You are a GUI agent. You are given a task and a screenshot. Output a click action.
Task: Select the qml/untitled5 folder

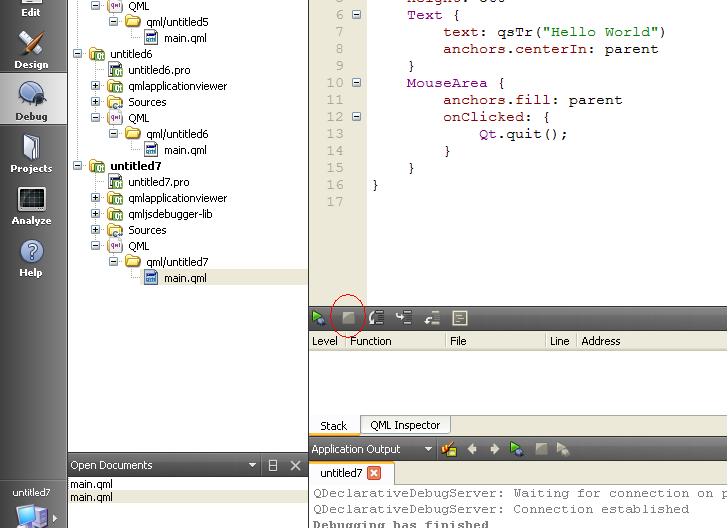click(x=177, y=22)
